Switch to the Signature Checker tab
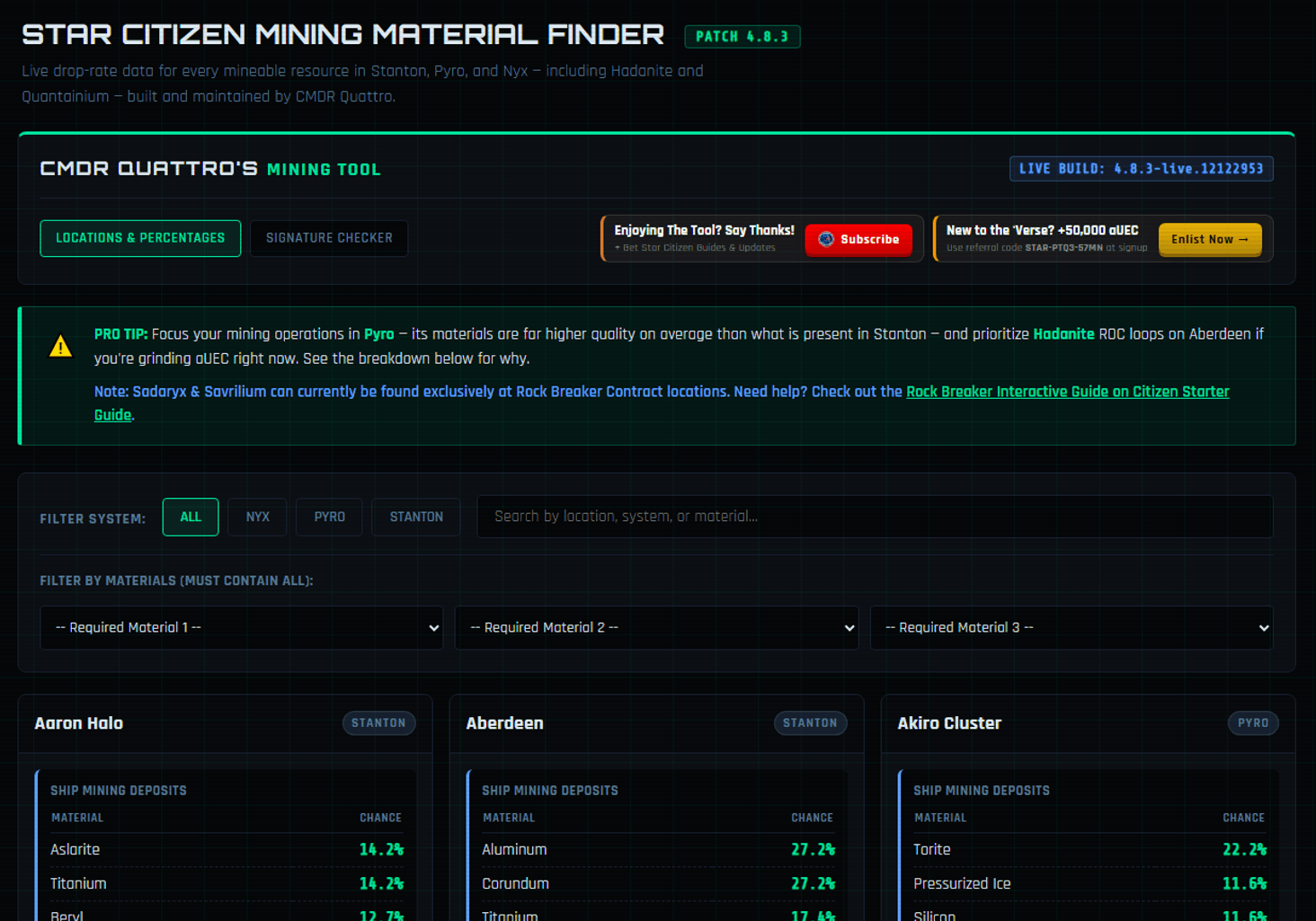This screenshot has width=1316, height=921. click(x=329, y=238)
